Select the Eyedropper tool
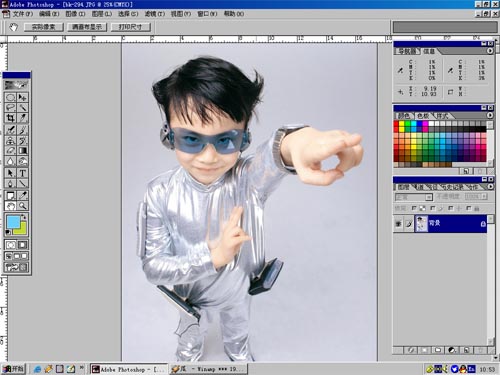Image resolution: width=500 pixels, height=375 pixels. [x=22, y=195]
